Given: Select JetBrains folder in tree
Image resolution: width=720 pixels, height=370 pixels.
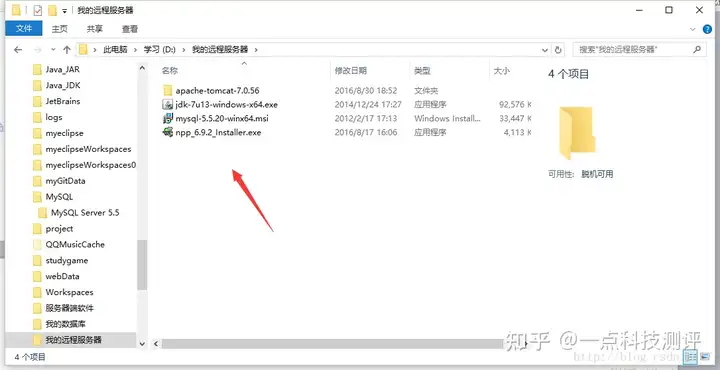Looking at the screenshot, I should click(x=63, y=101).
